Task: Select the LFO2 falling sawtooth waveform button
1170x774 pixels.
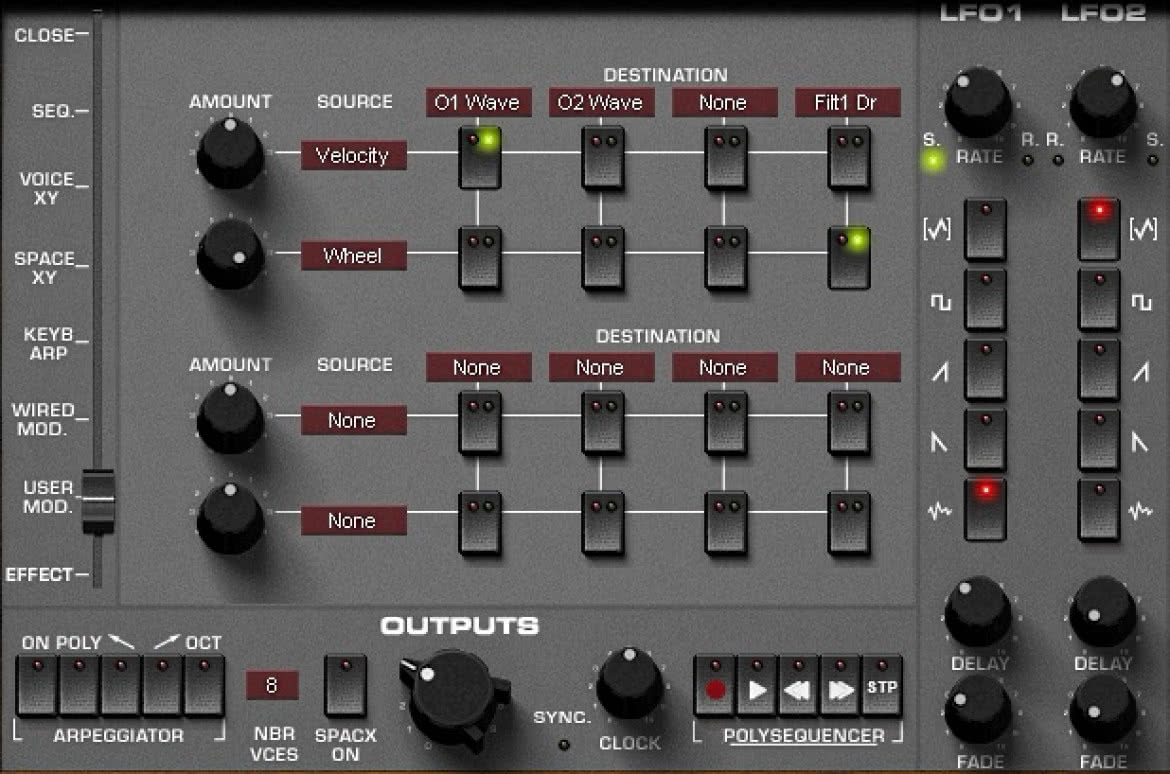Action: point(1099,439)
